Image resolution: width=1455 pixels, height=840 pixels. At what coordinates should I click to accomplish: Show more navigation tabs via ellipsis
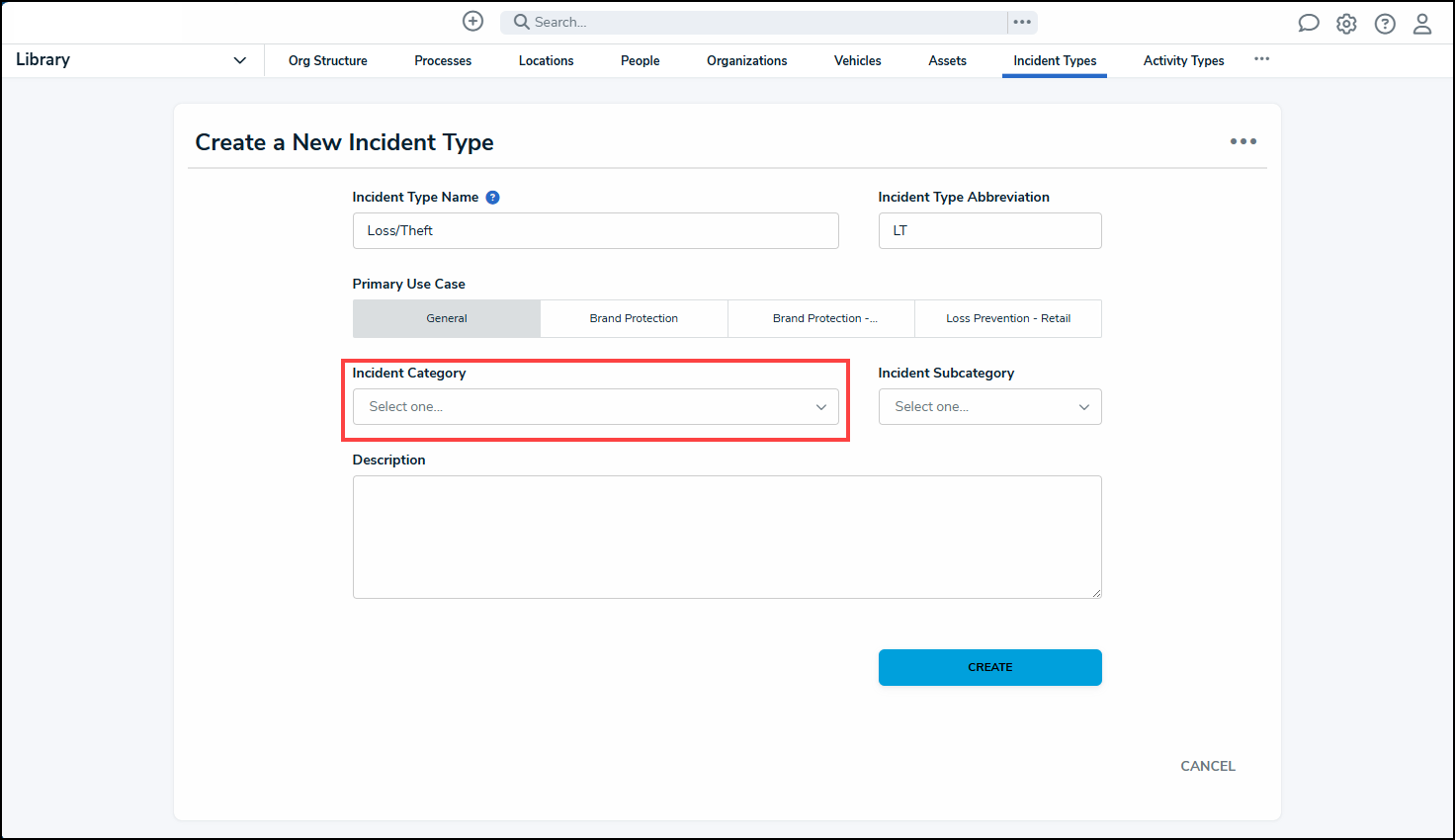coord(1261,59)
